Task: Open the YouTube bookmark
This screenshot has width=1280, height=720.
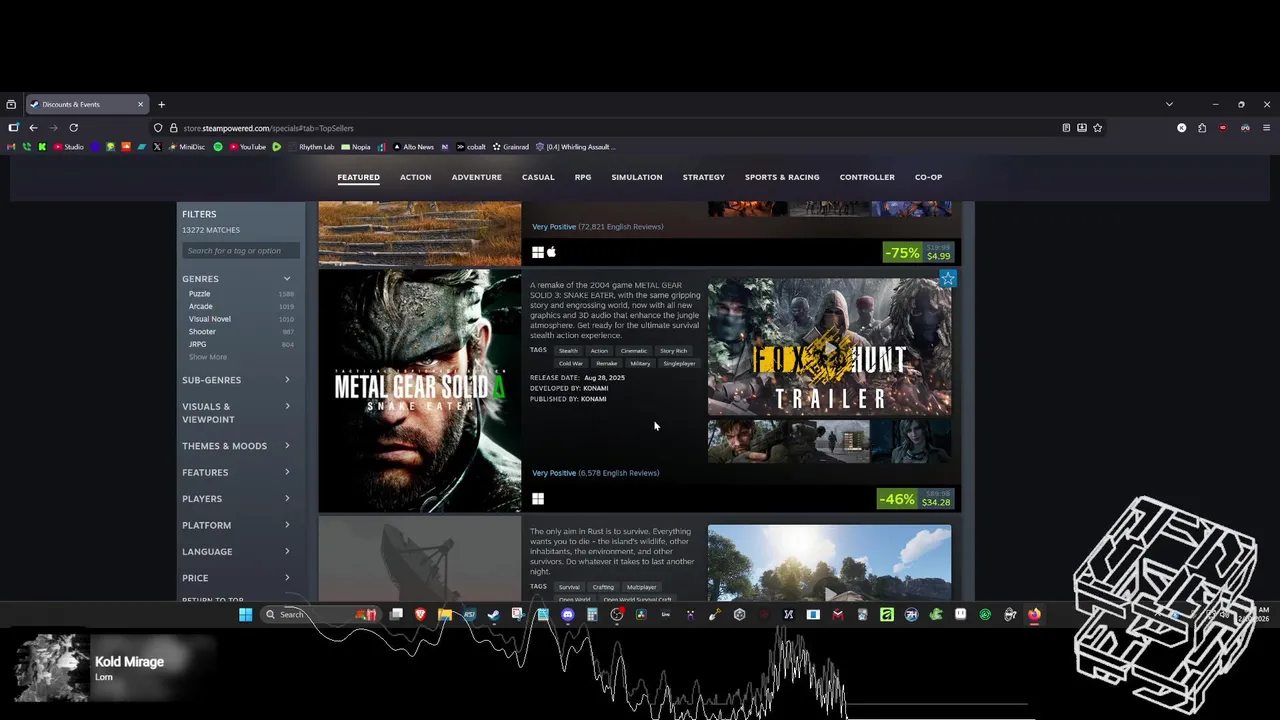Action: coord(247,147)
